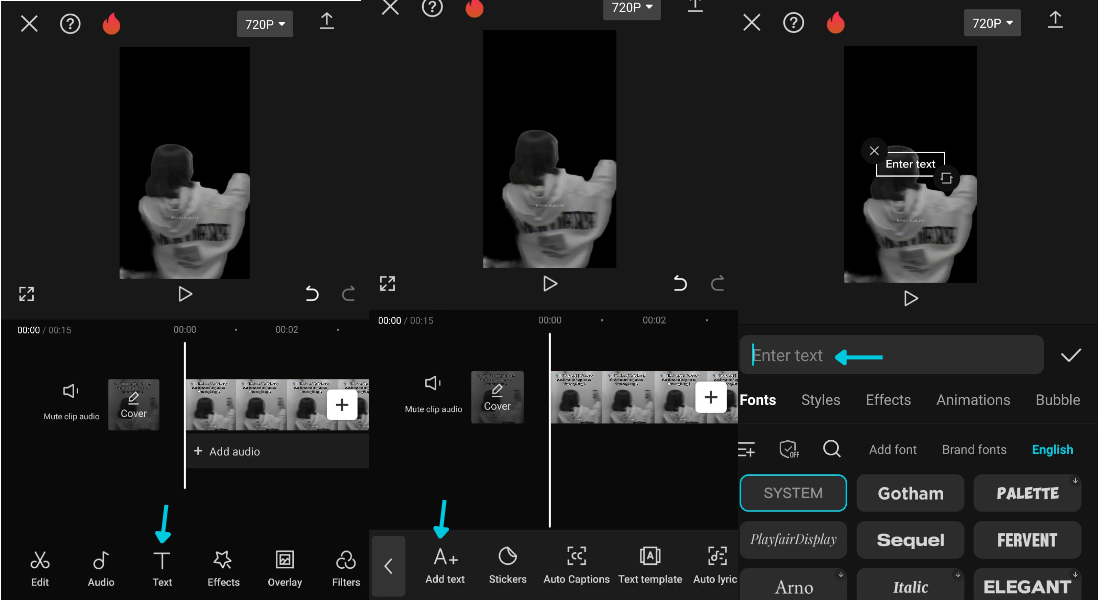The height and width of the screenshot is (600, 1100).
Task: Play the video preview in middle panel
Action: 550,284
